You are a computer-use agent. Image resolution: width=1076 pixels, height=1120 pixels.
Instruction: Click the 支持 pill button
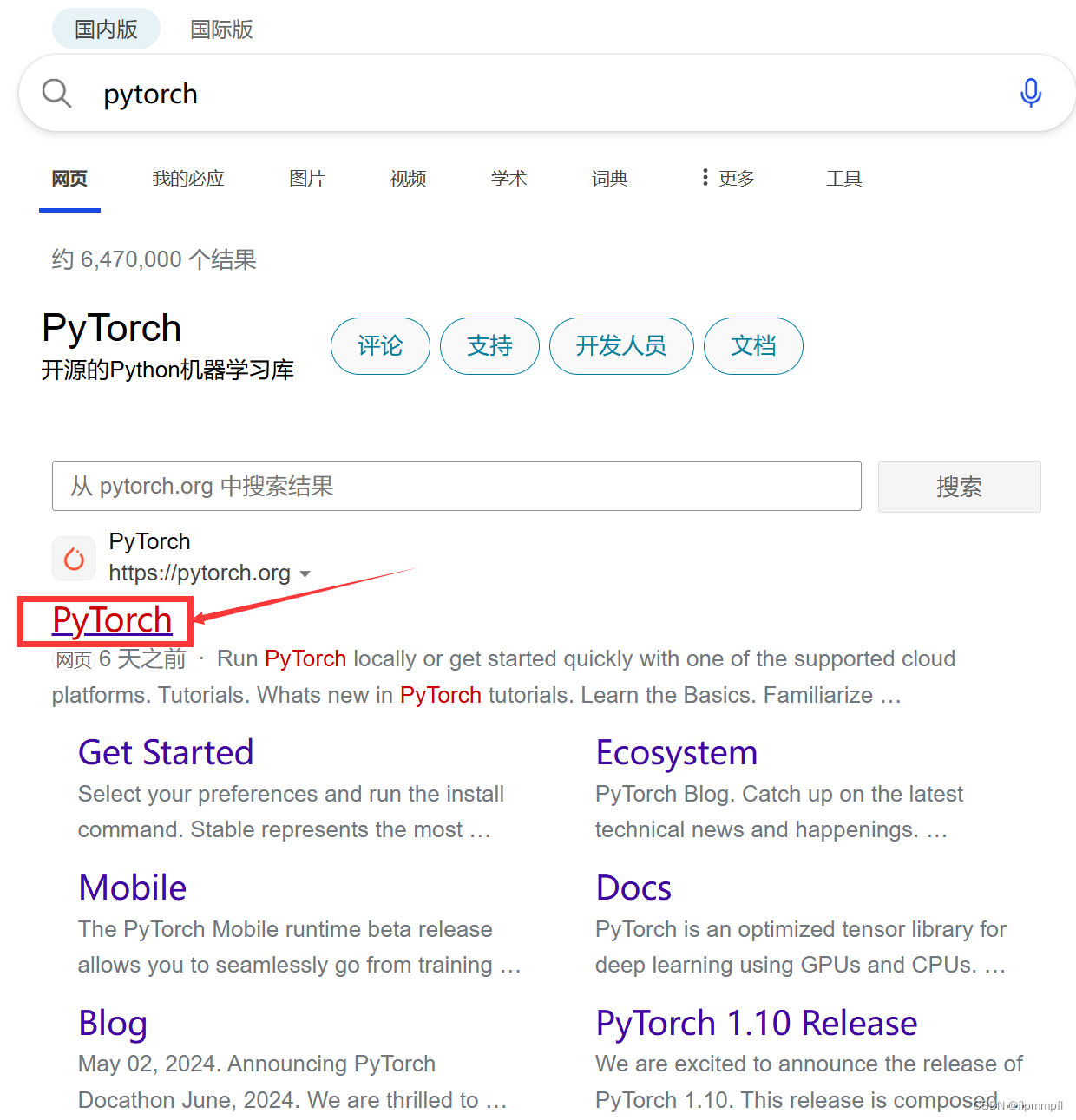pyautogui.click(x=489, y=346)
